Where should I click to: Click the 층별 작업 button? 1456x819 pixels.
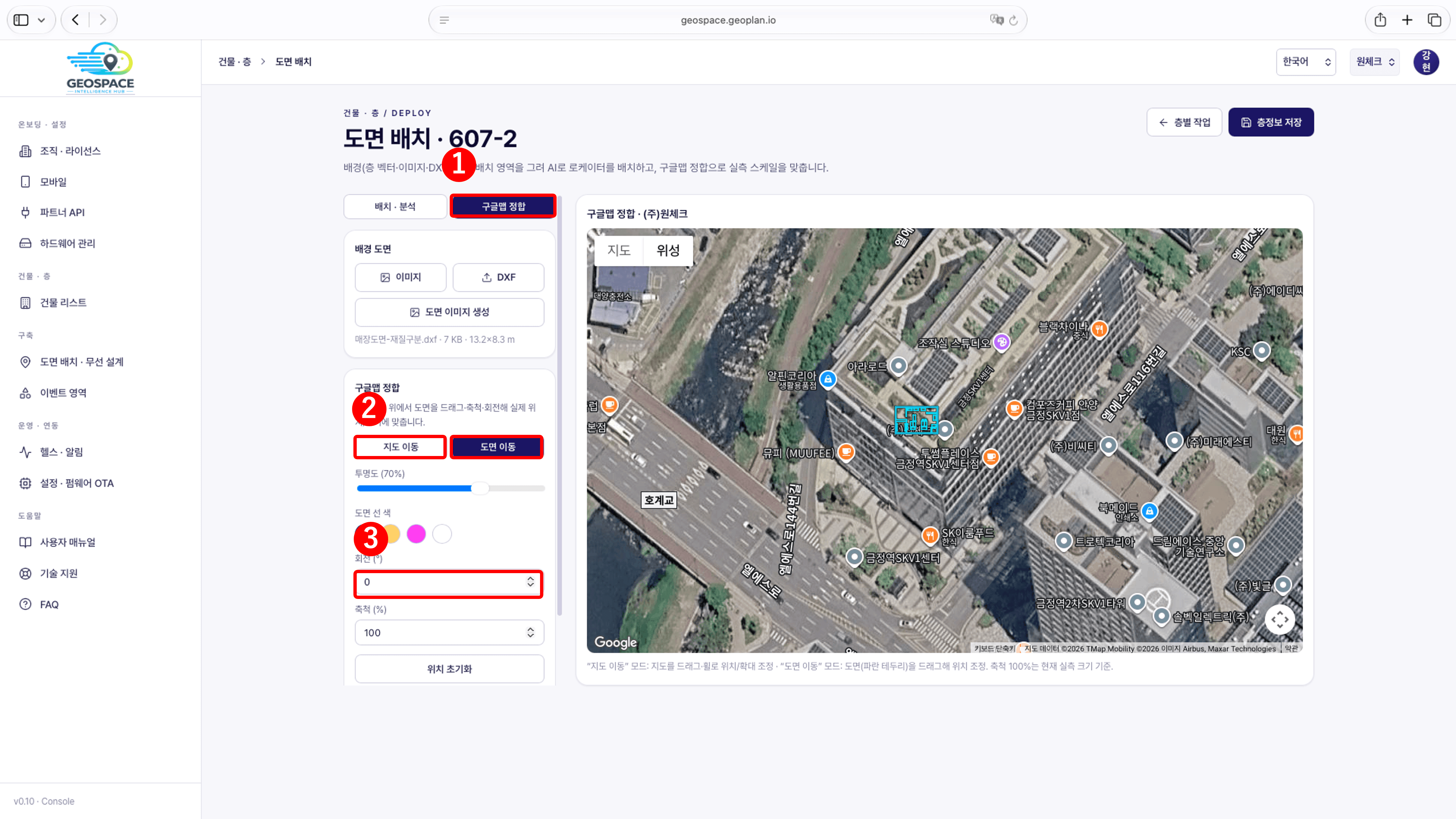click(x=1184, y=122)
